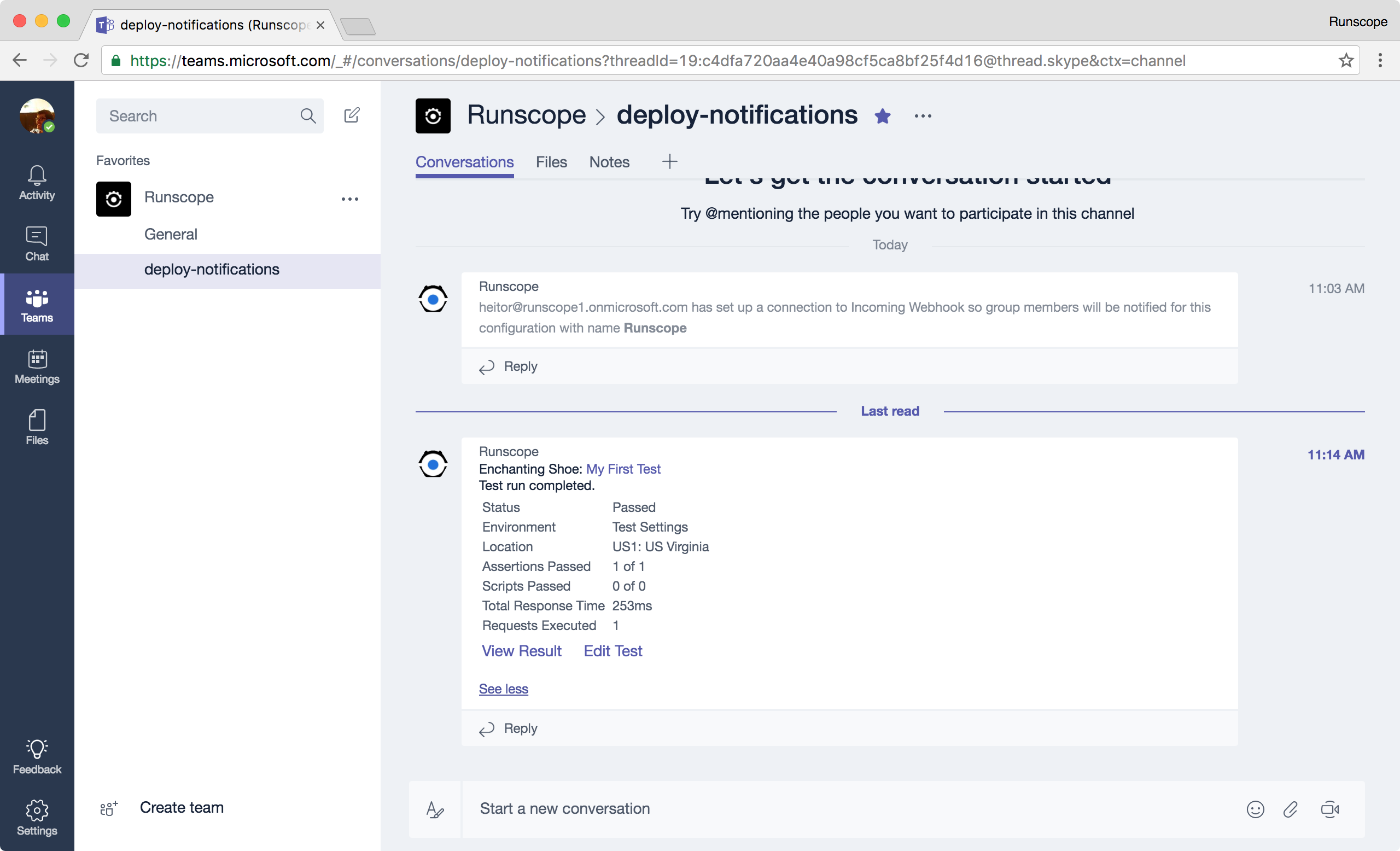The image size is (1400, 851).
Task: Click the browser back arrow
Action: (x=20, y=60)
